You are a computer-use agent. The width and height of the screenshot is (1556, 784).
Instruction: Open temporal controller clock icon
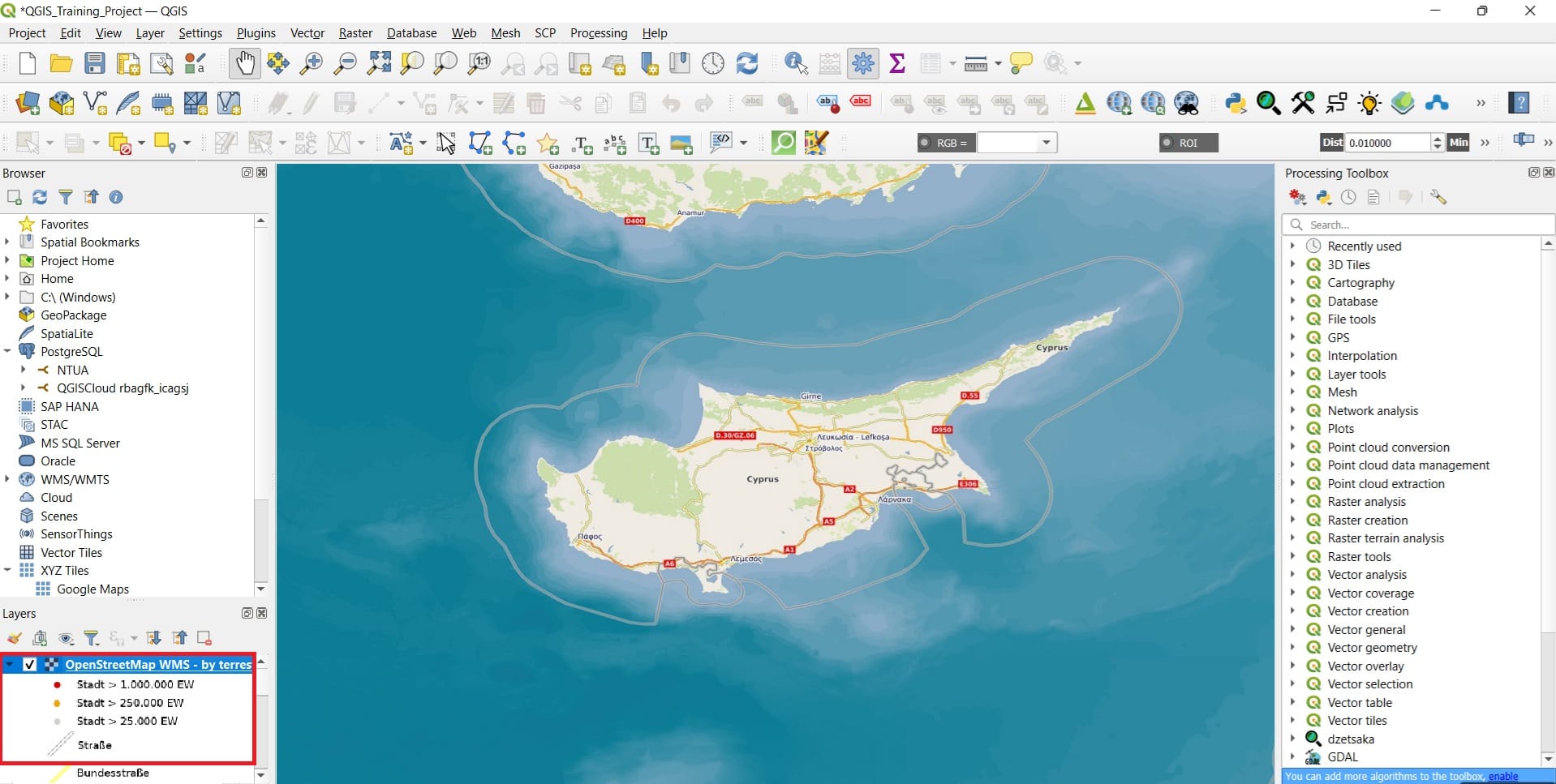click(x=713, y=63)
